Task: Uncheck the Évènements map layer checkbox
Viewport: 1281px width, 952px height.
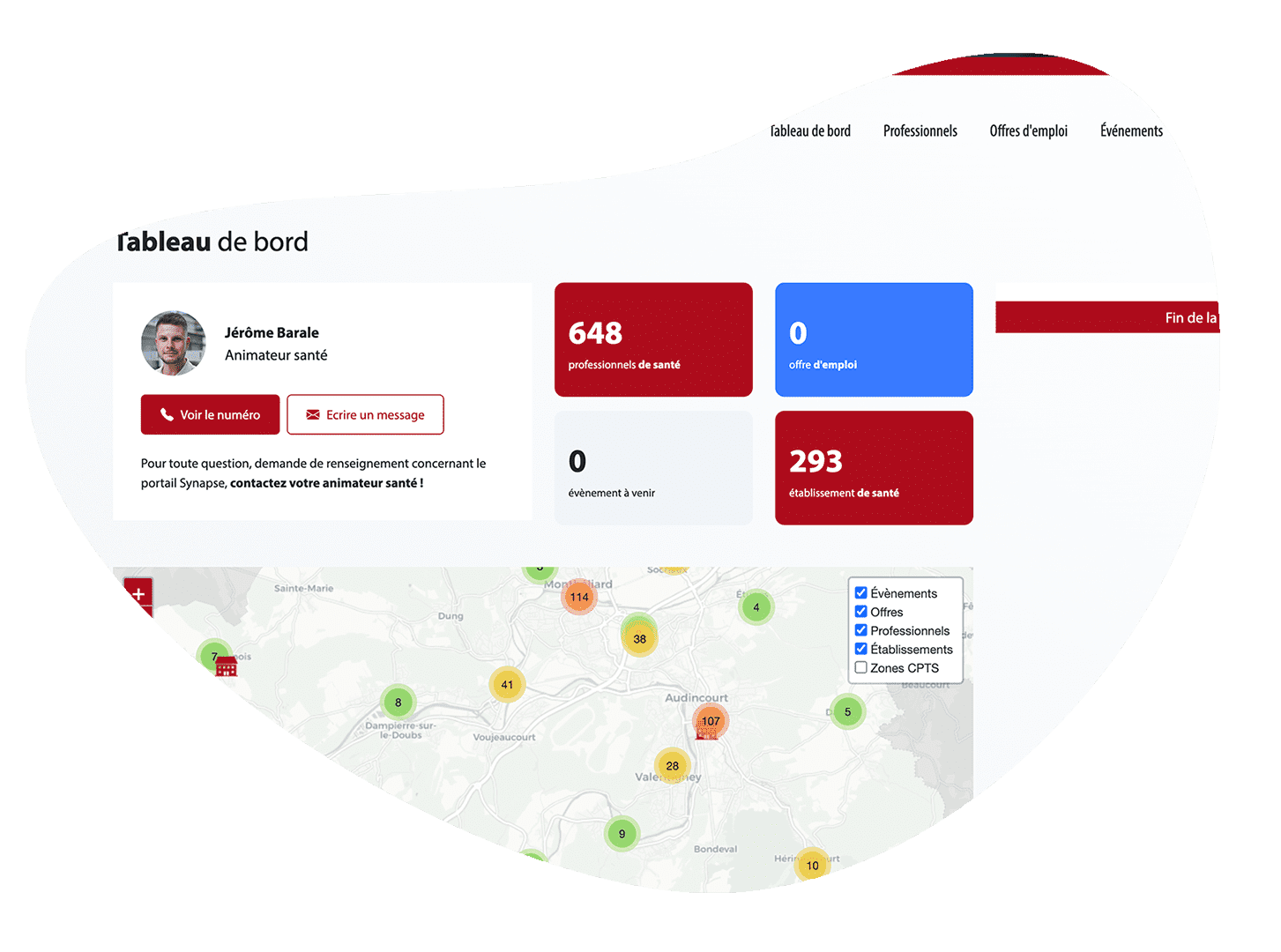Action: [x=861, y=592]
